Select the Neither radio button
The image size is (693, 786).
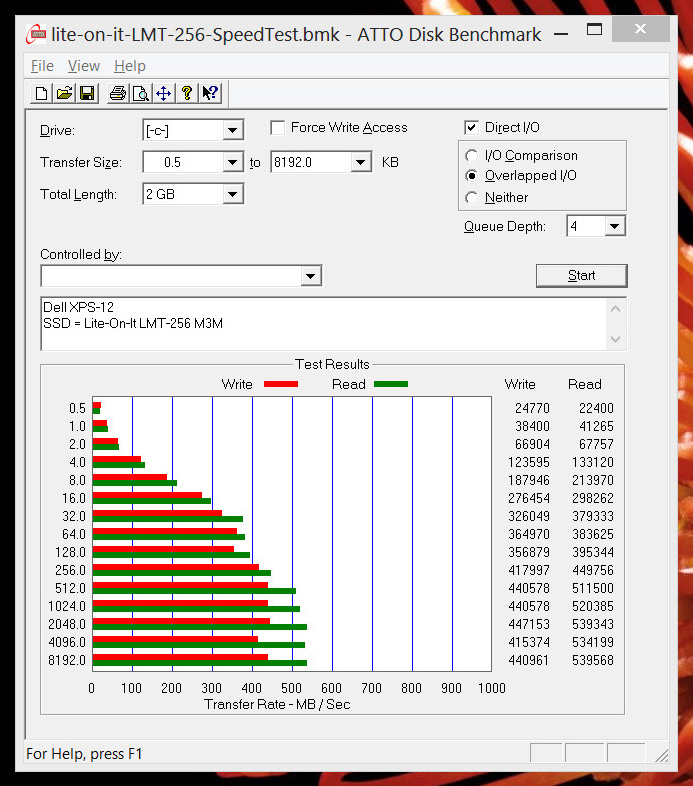point(471,198)
